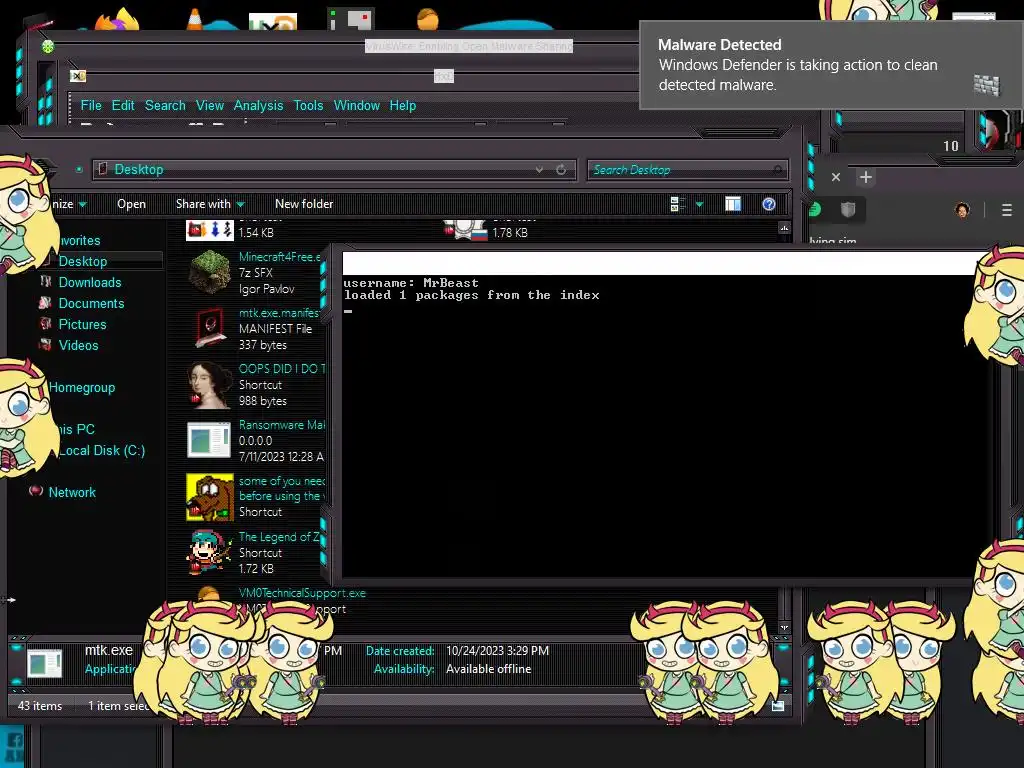Click the Pictures folder icon
Viewport: 1024px width, 768px height.
[46, 323]
